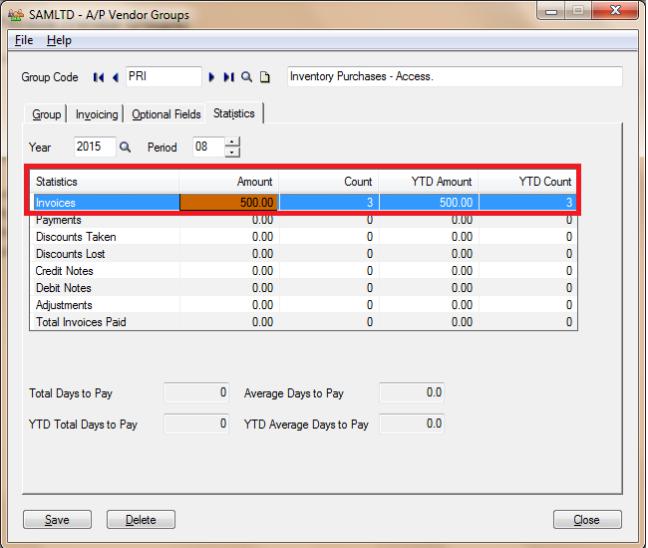Select Credit Notes Count cell
Image resolution: width=648 pixels, height=548 pixels.
(x=329, y=271)
